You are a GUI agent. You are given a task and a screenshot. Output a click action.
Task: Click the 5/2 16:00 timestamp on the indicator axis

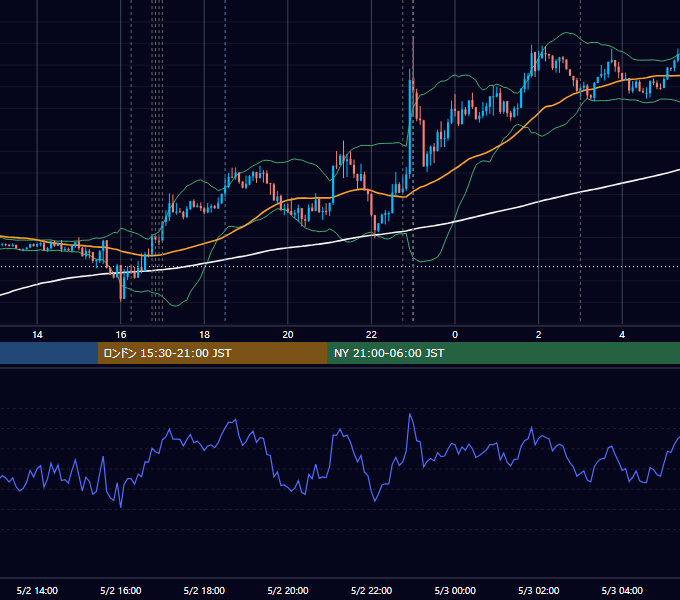pos(121,590)
